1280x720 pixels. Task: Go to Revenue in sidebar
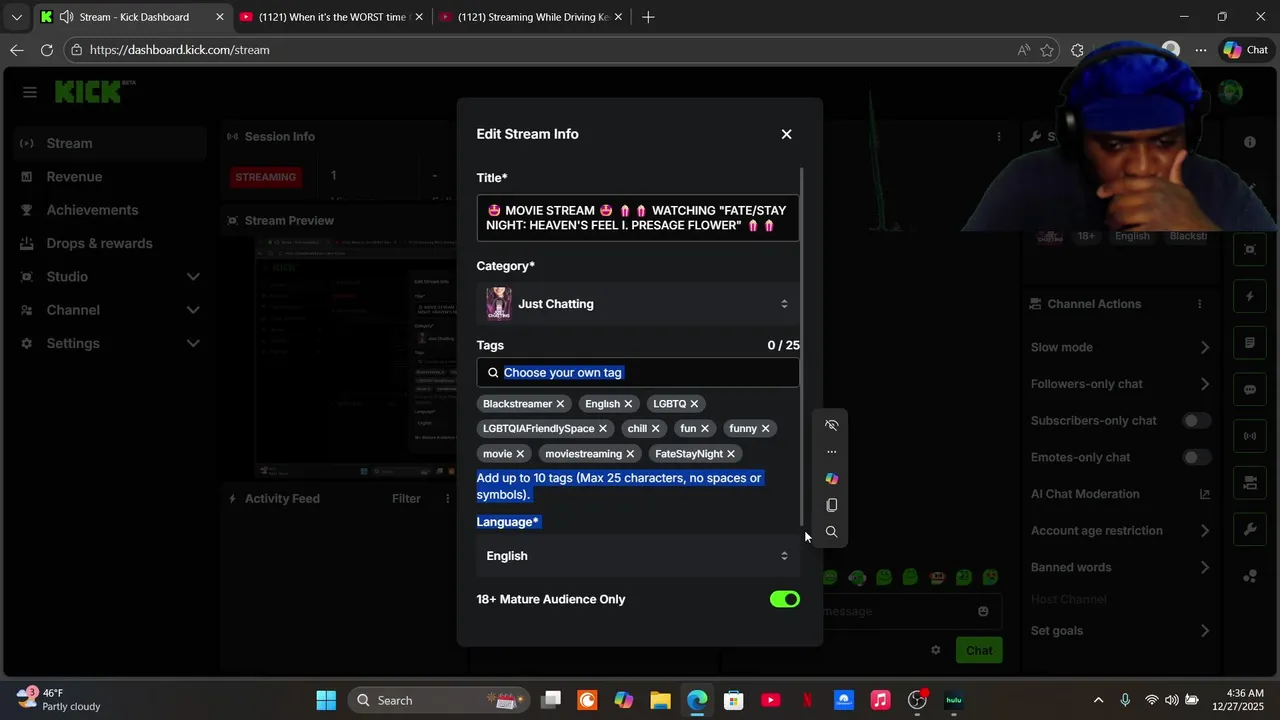coord(110,177)
